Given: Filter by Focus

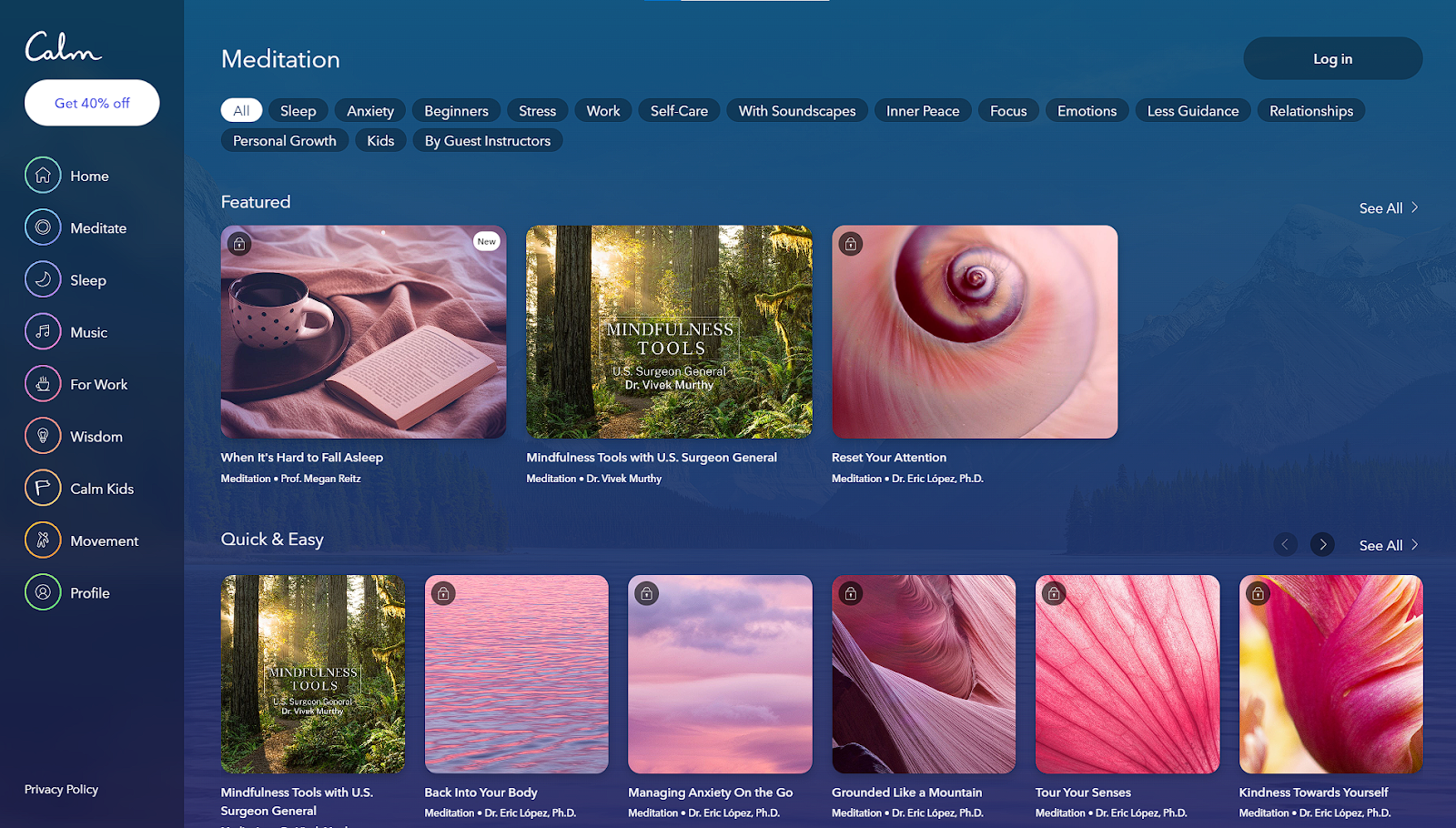Looking at the screenshot, I should click(x=1008, y=110).
